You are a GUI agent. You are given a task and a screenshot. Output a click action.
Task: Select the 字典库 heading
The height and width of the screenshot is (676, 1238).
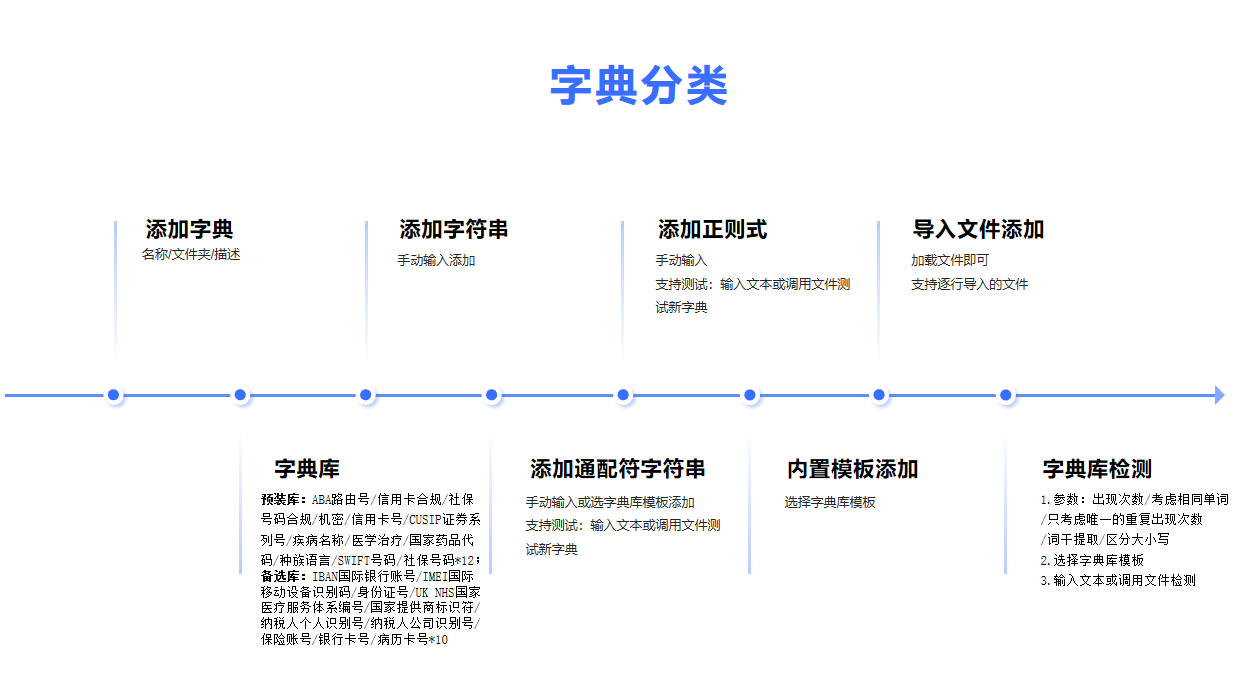point(307,468)
